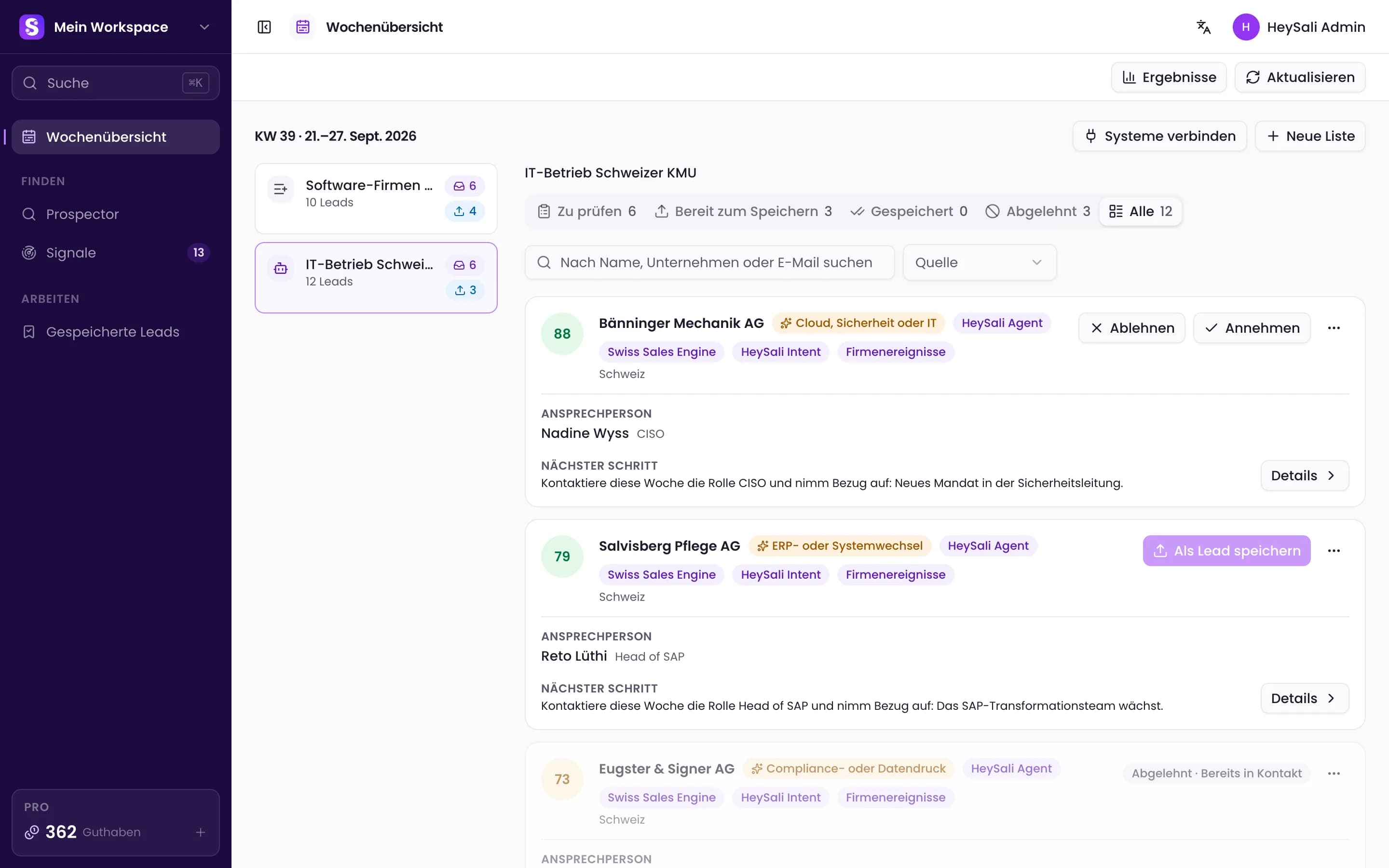Open more options for Bänninger Mechanik AG
The height and width of the screenshot is (868, 1389).
coord(1334,328)
